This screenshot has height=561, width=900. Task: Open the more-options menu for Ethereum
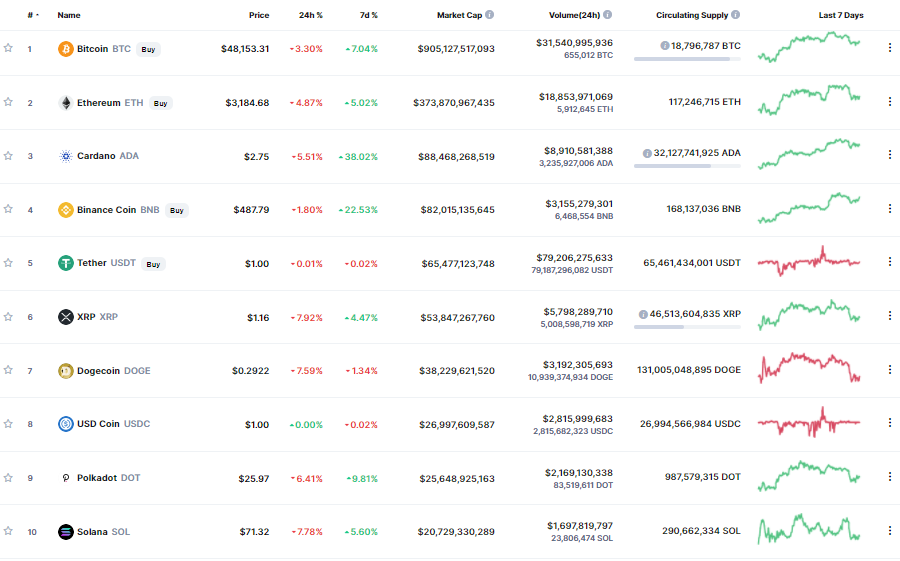890,101
